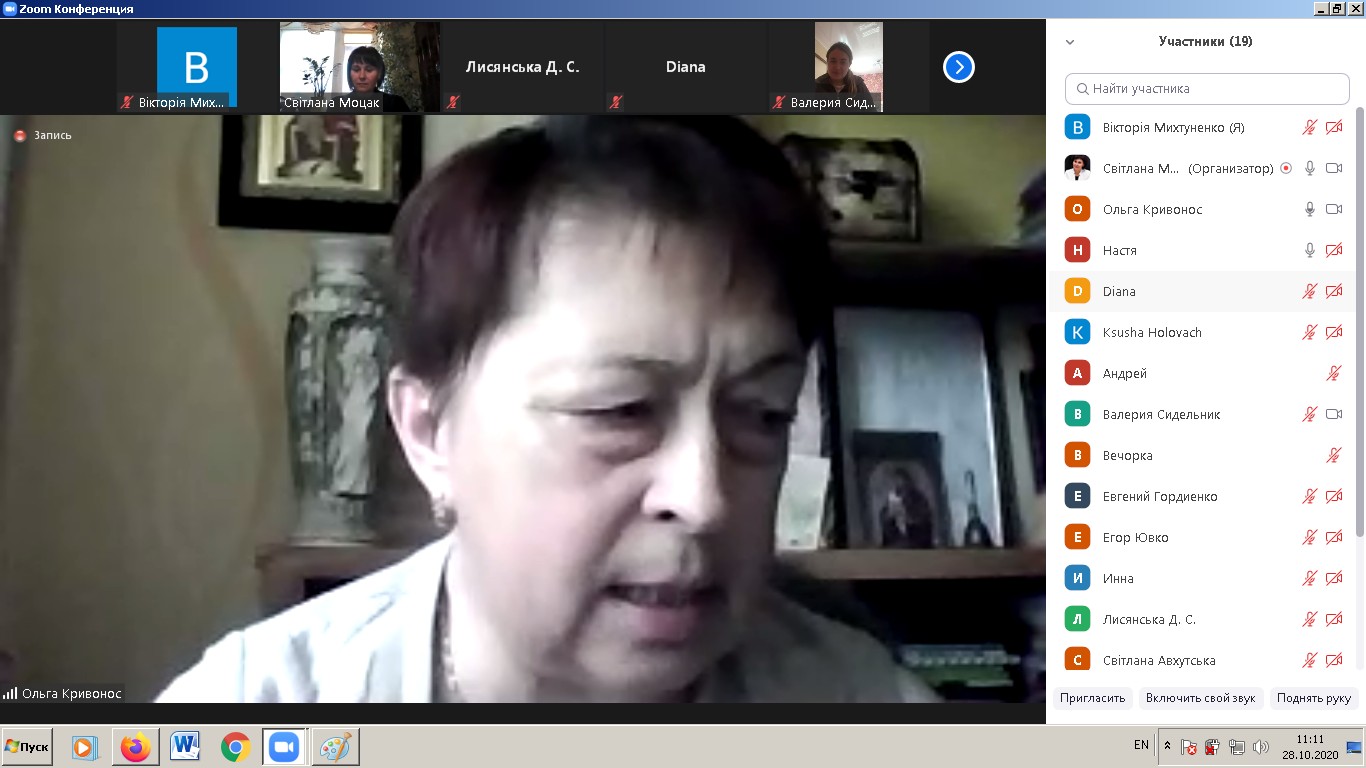Viewport: 1366px width, 768px height.
Task: Click Настя's microphone icon
Action: click(x=1309, y=250)
